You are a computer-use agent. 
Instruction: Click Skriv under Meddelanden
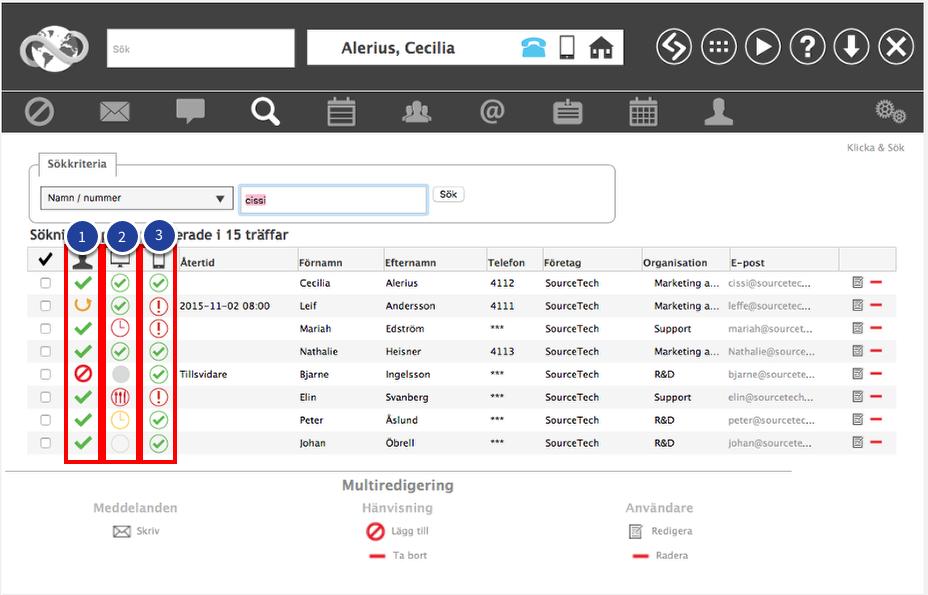[136, 531]
